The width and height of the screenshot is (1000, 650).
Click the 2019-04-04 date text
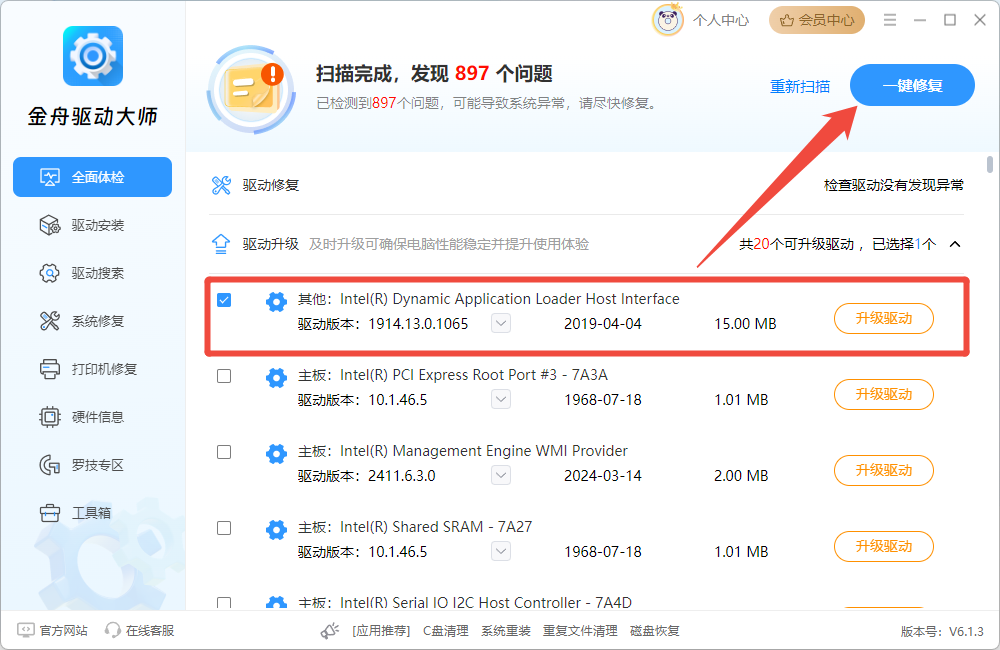[603, 324]
